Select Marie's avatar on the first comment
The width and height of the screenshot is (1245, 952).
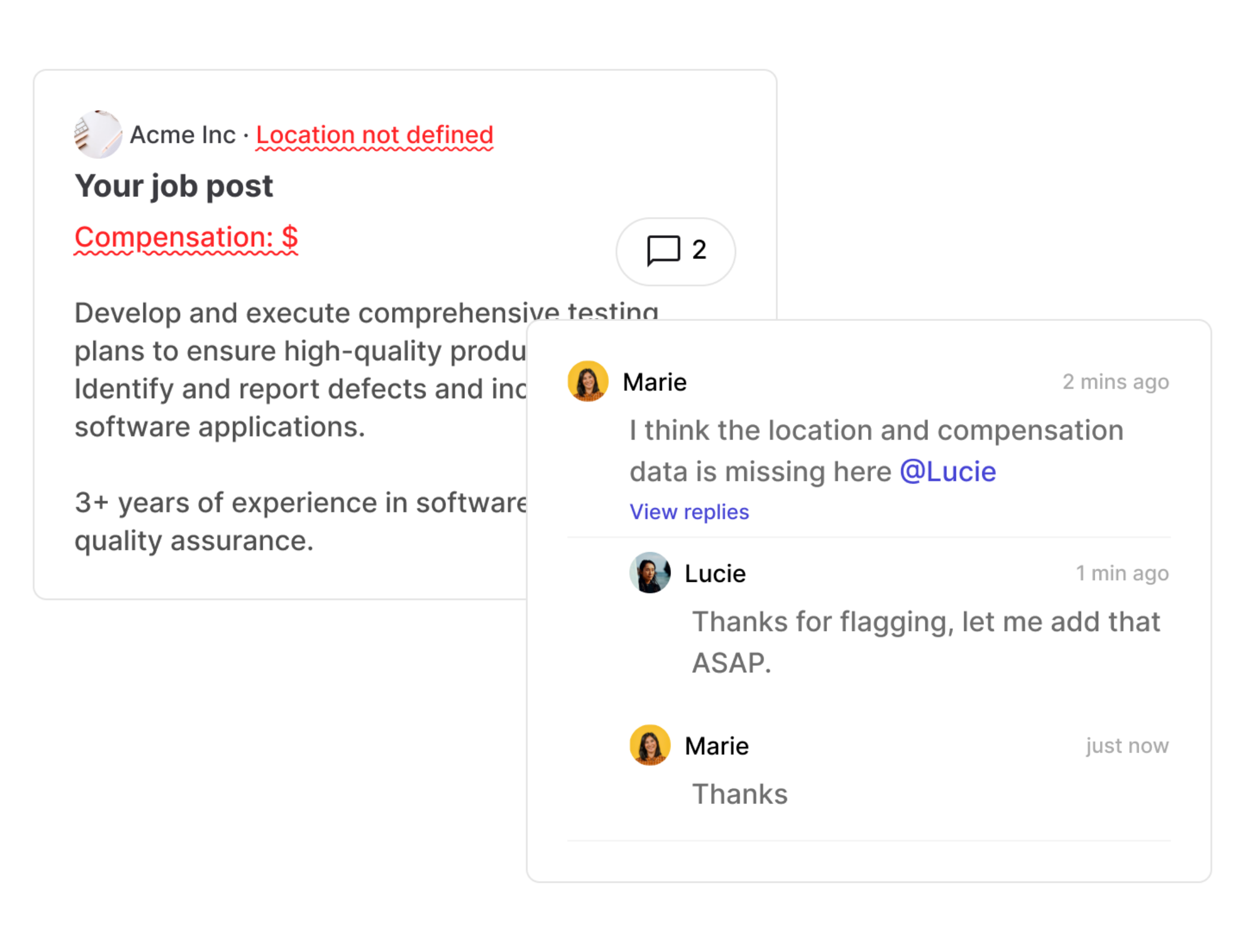click(x=587, y=381)
